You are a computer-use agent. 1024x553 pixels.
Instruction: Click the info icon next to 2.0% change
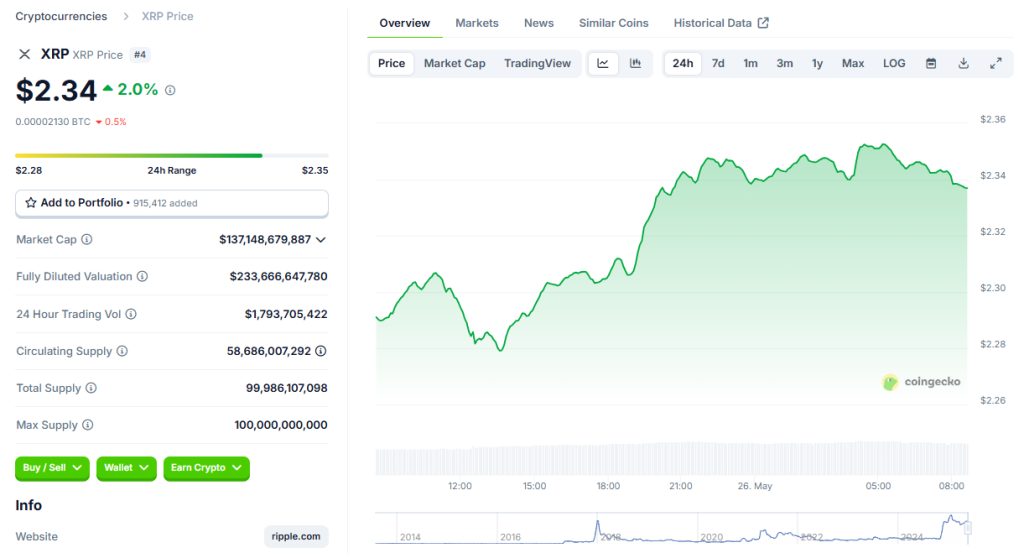[x=170, y=90]
